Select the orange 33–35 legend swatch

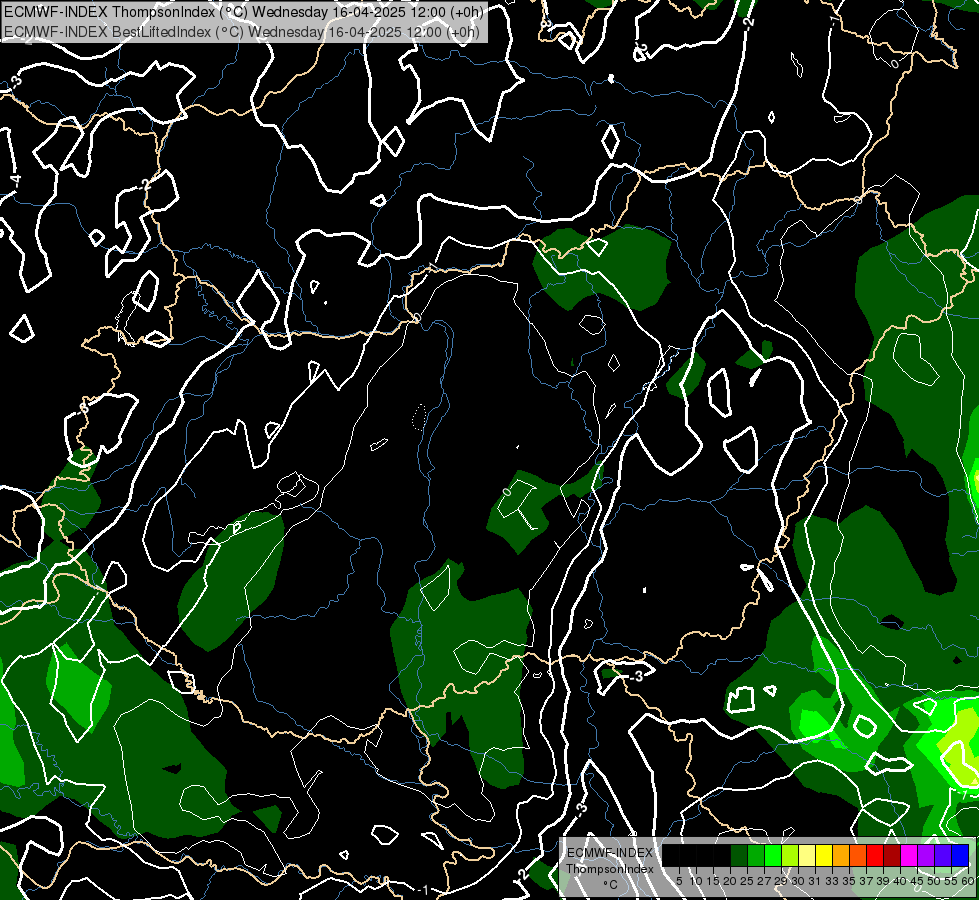pos(841,855)
